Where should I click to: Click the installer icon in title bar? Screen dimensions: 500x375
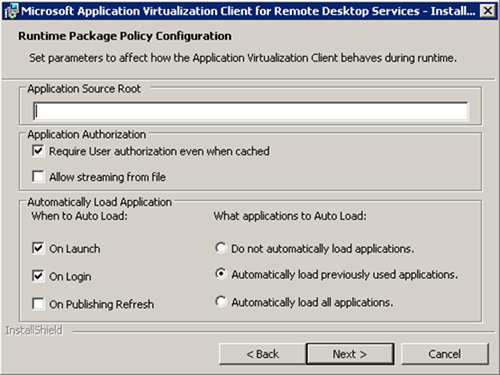11,11
